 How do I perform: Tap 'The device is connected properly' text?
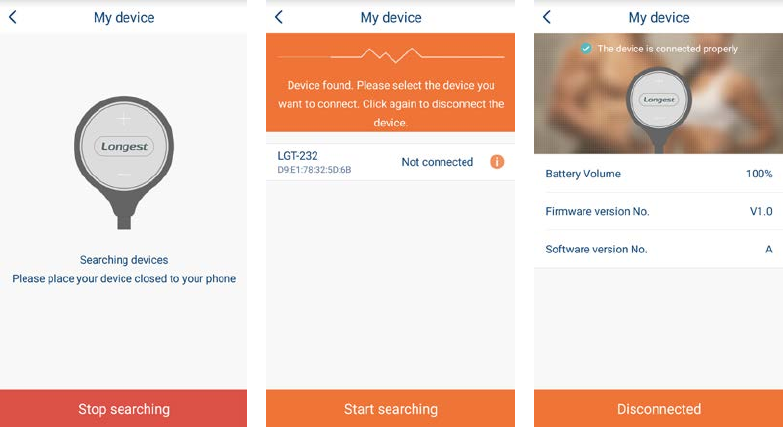coord(668,48)
